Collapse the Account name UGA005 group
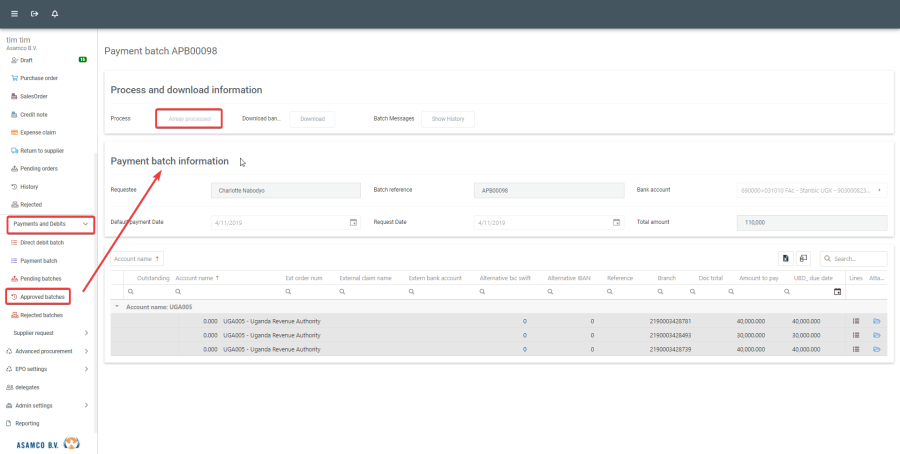Screen dimensions: 900x454 click(117, 307)
